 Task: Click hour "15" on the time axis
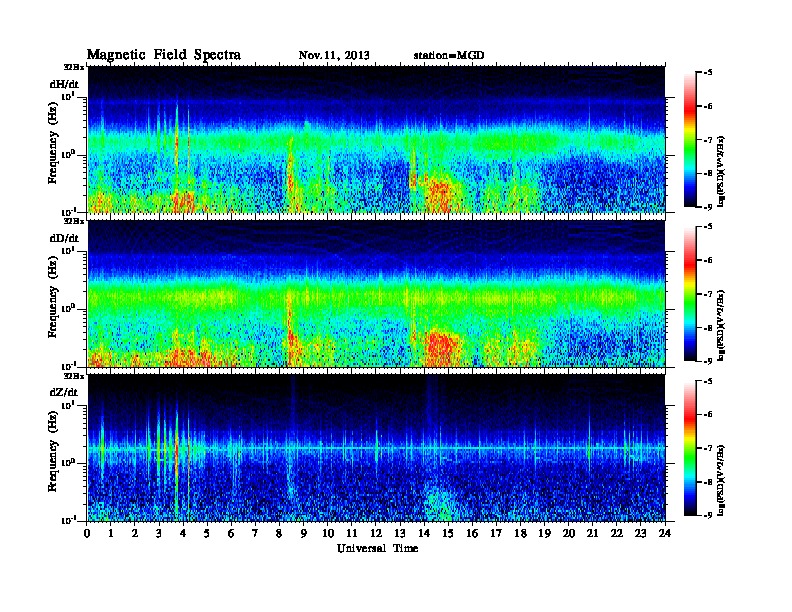click(x=448, y=533)
